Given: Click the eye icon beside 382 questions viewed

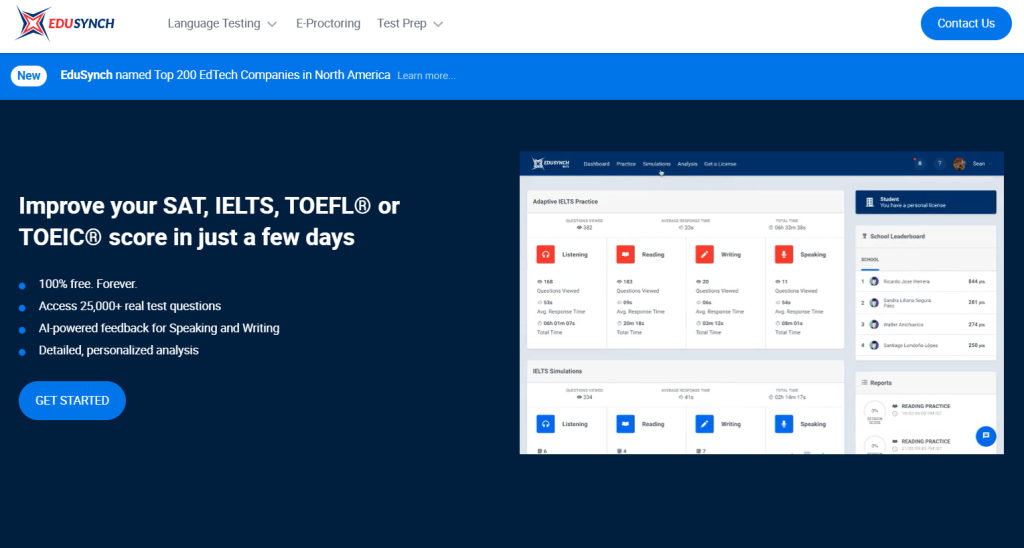Looking at the screenshot, I should pos(579,228).
